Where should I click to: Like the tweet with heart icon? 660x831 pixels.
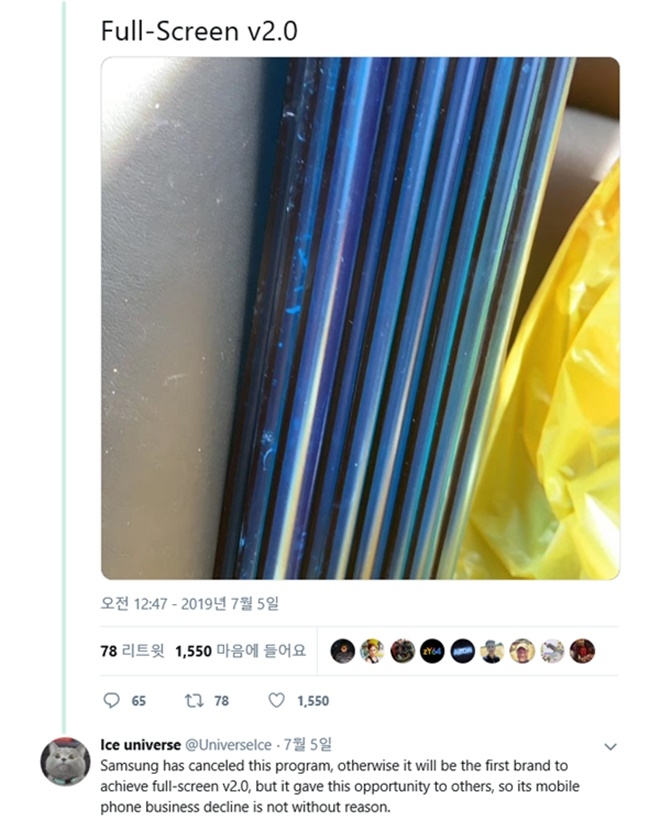(276, 701)
